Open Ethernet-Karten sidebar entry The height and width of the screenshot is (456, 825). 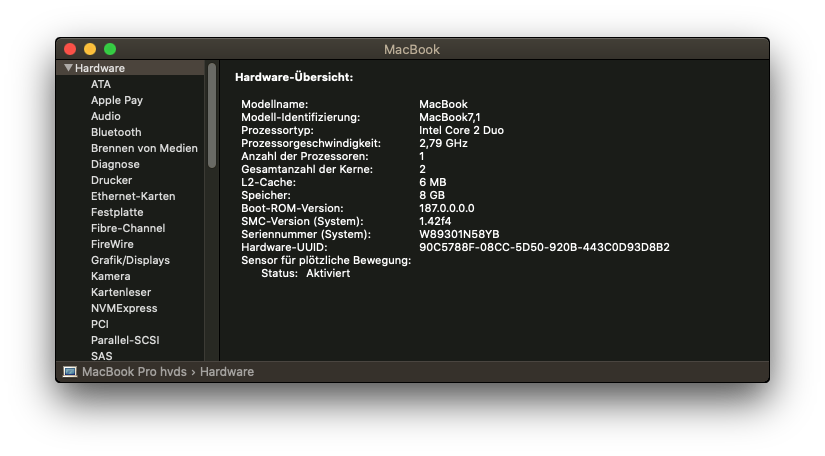click(133, 196)
